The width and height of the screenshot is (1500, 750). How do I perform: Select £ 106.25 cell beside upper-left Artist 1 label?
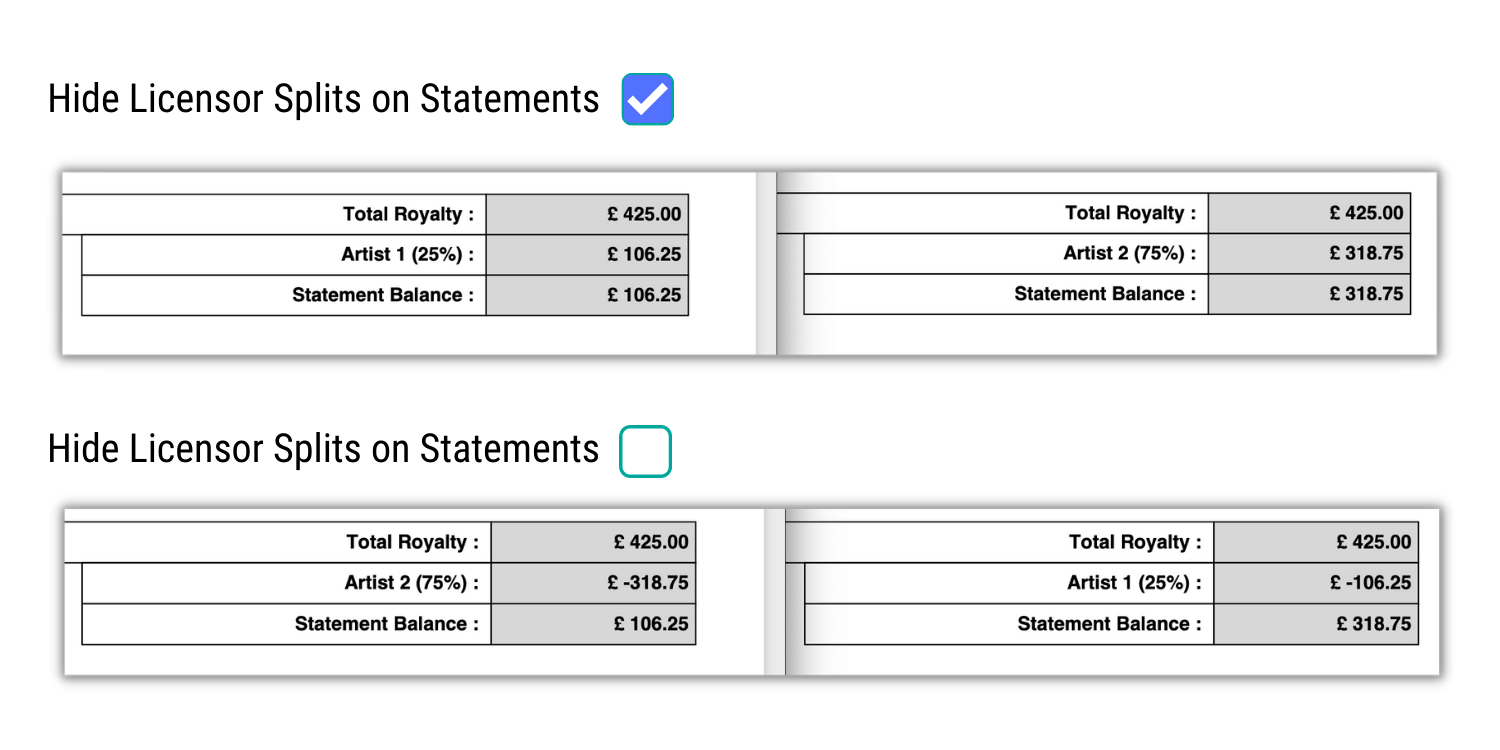587,255
